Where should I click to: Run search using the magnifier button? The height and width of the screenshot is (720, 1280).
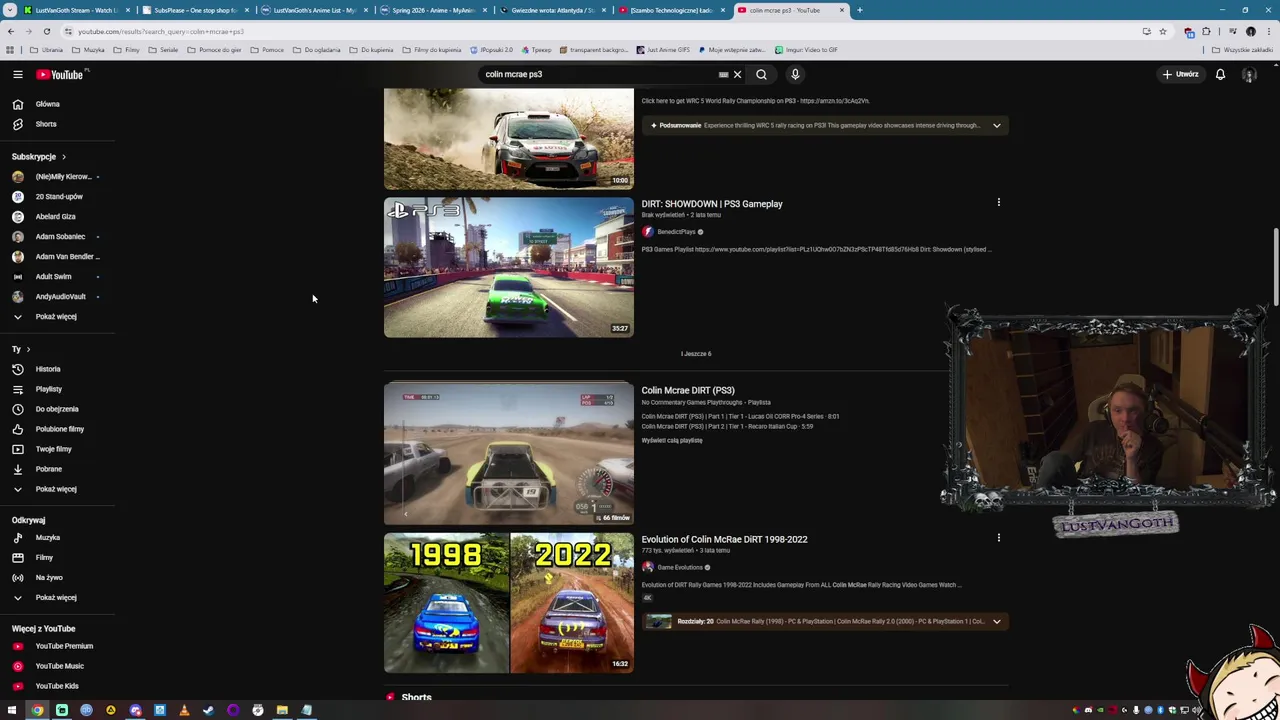pos(761,74)
